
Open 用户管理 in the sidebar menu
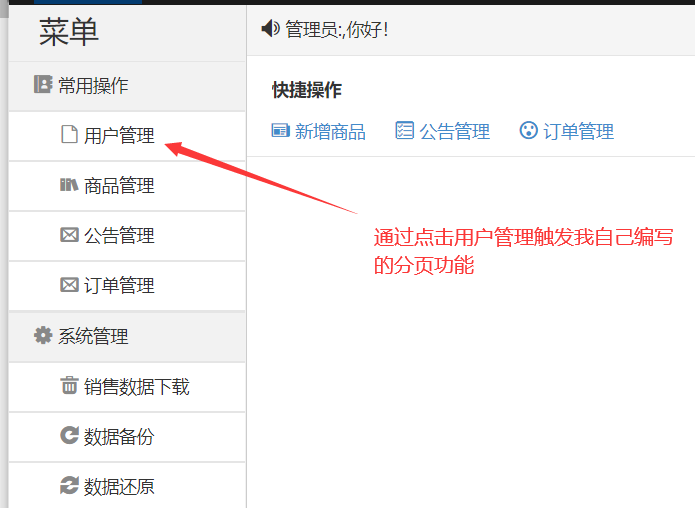click(x=127, y=136)
